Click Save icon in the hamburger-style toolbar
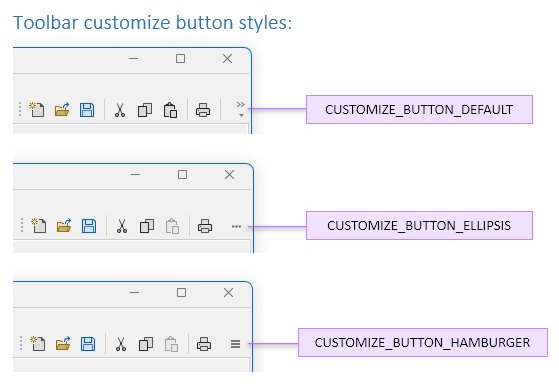559x390 pixels. tap(88, 344)
